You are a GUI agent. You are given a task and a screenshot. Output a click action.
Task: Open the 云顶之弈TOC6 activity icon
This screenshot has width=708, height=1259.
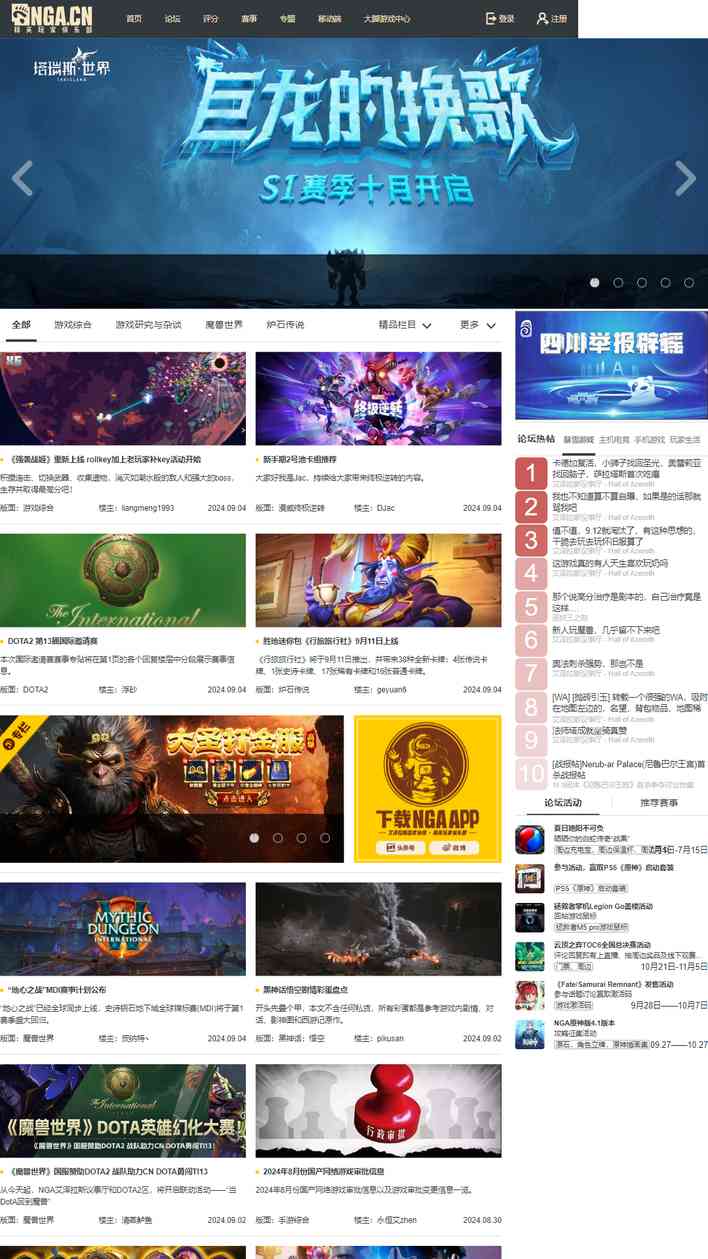click(x=529, y=956)
